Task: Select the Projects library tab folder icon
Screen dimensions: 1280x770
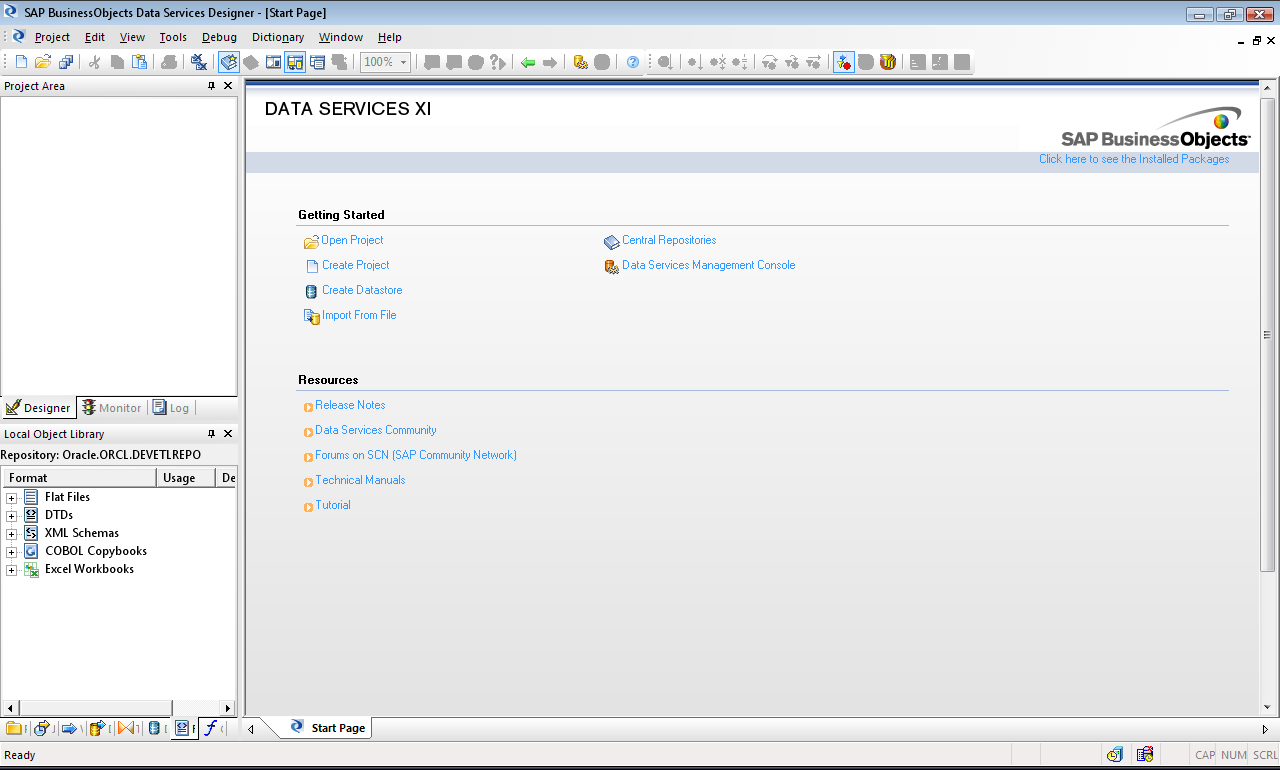Action: coord(14,728)
